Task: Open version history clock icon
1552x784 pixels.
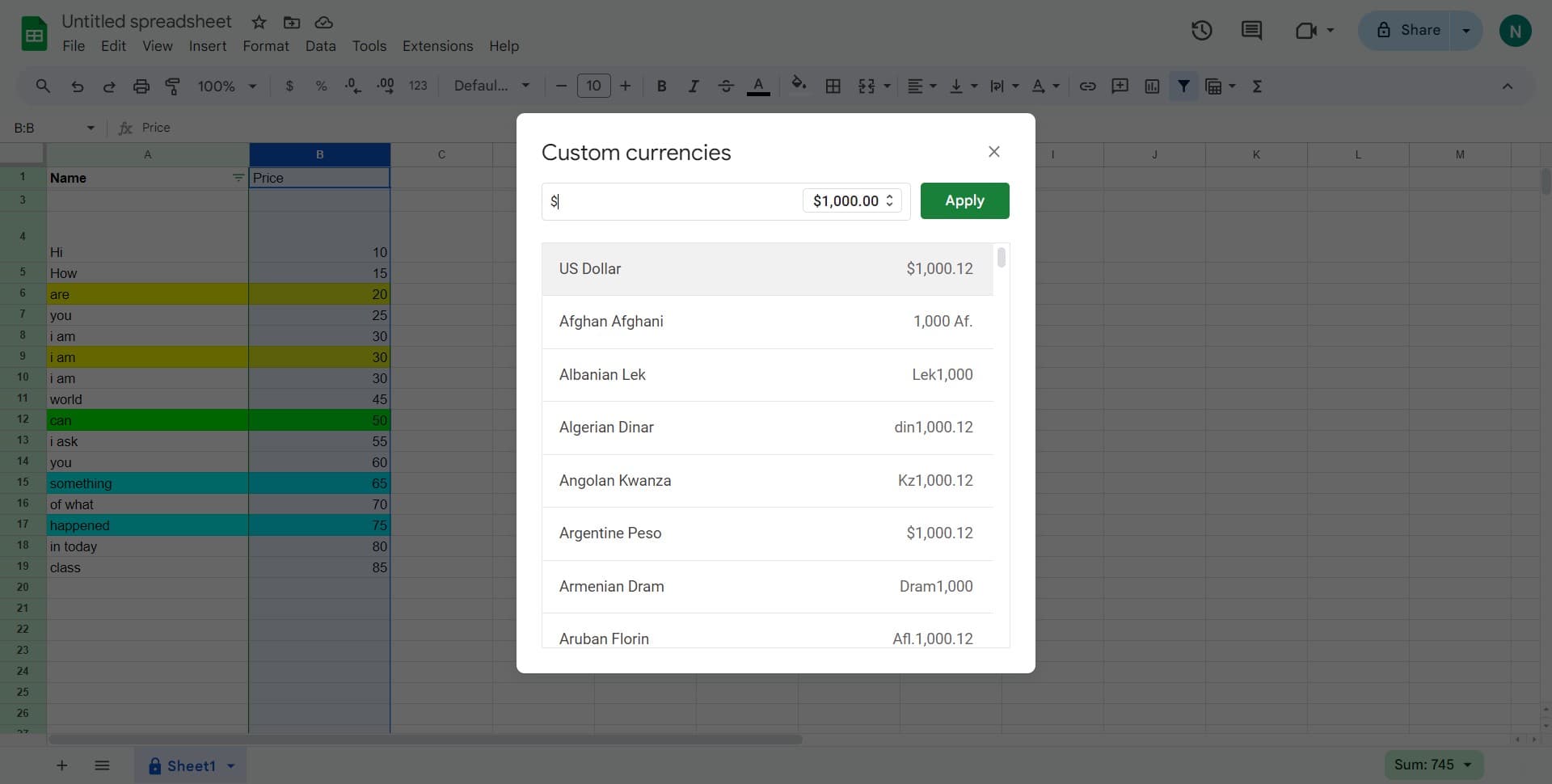Action: coord(1201,31)
